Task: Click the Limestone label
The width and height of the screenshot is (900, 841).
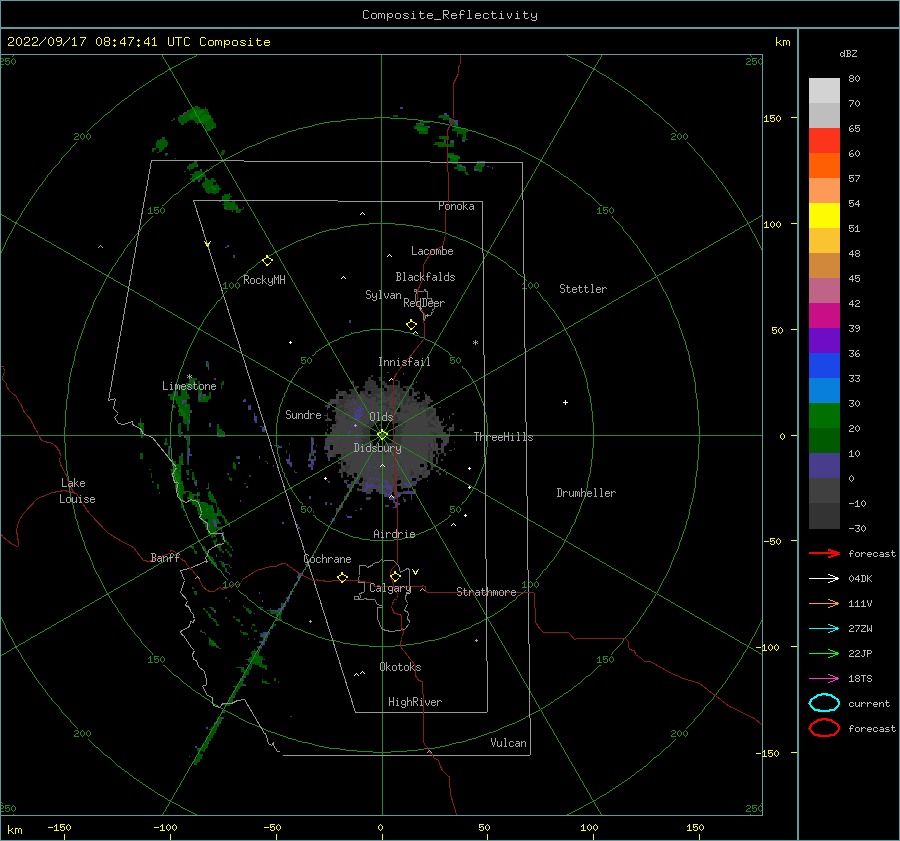Action: point(189,386)
